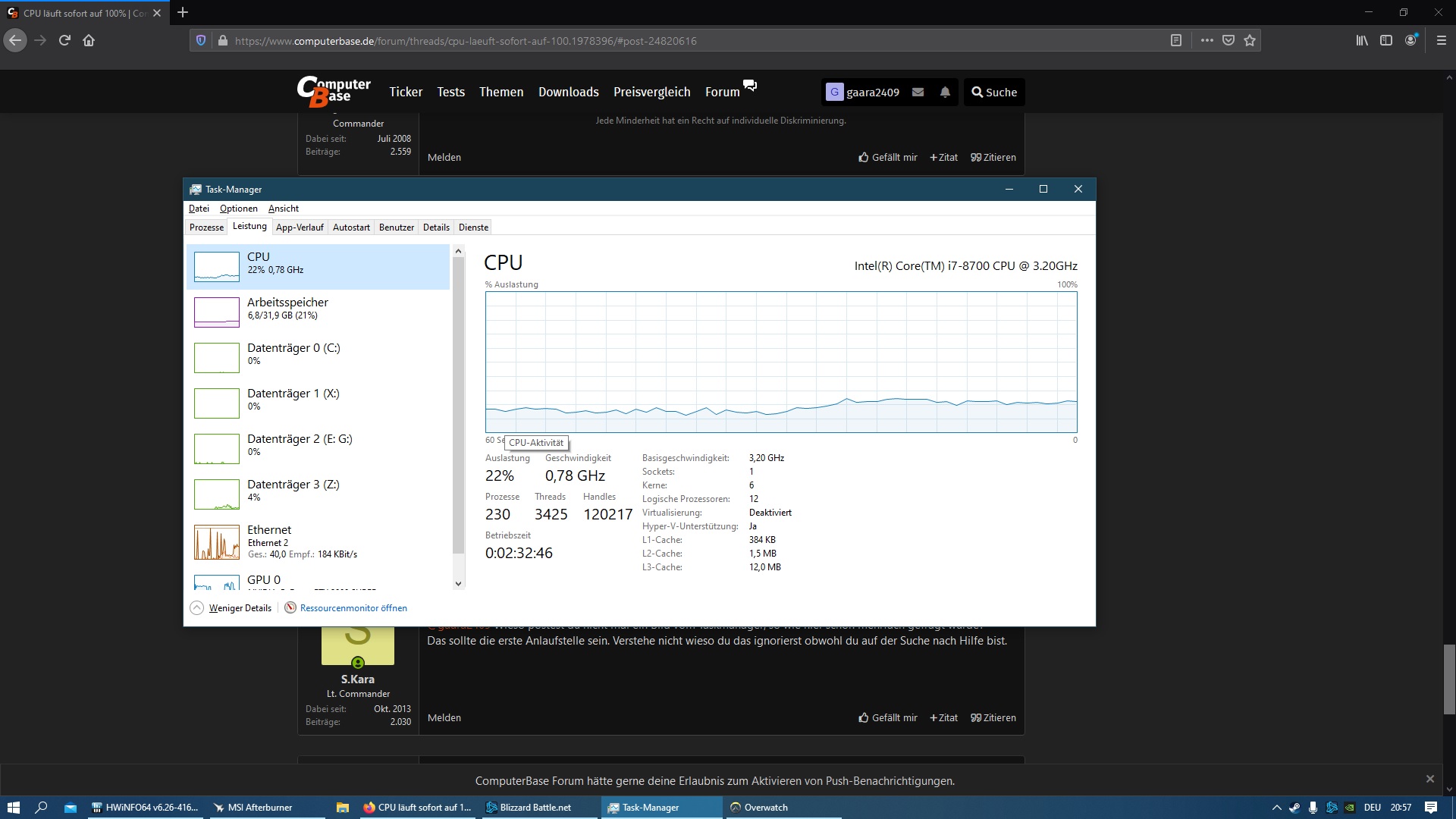The image size is (1456, 819).
Task: Dismiss the push notification banner
Action: click(x=1429, y=779)
